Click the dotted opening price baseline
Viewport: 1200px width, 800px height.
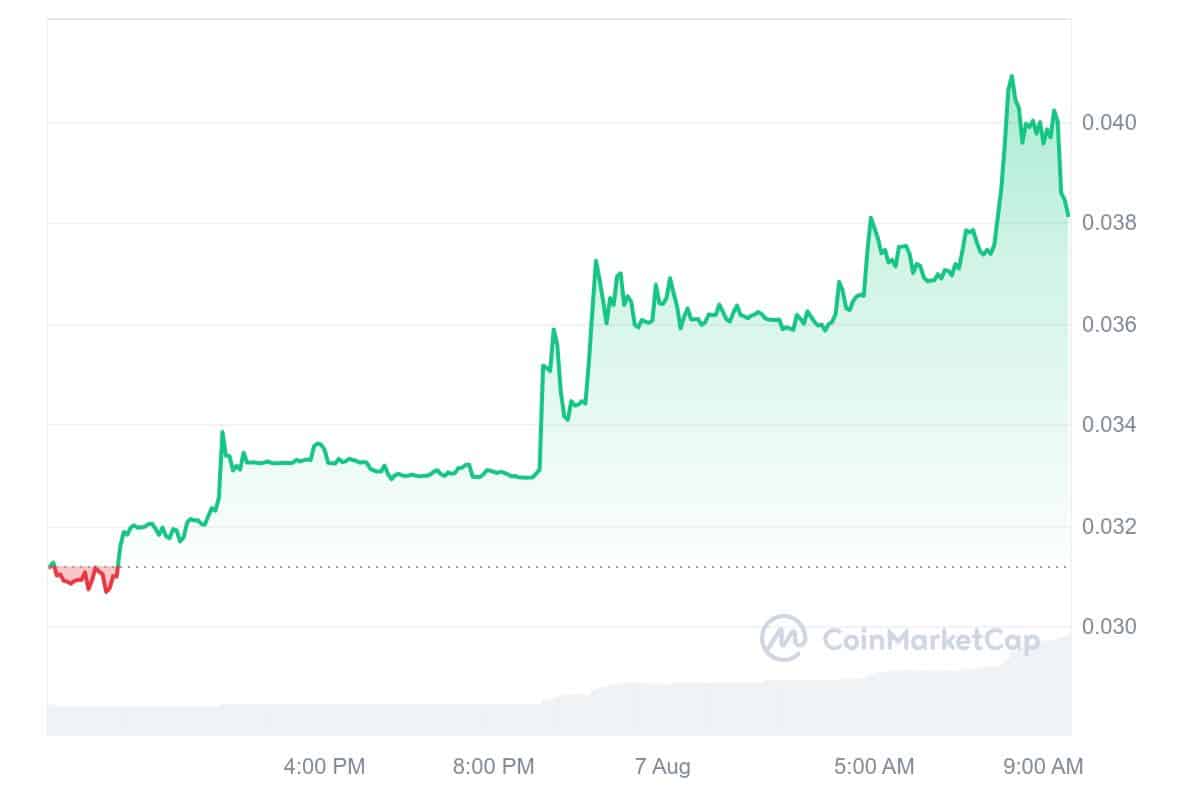click(x=600, y=567)
